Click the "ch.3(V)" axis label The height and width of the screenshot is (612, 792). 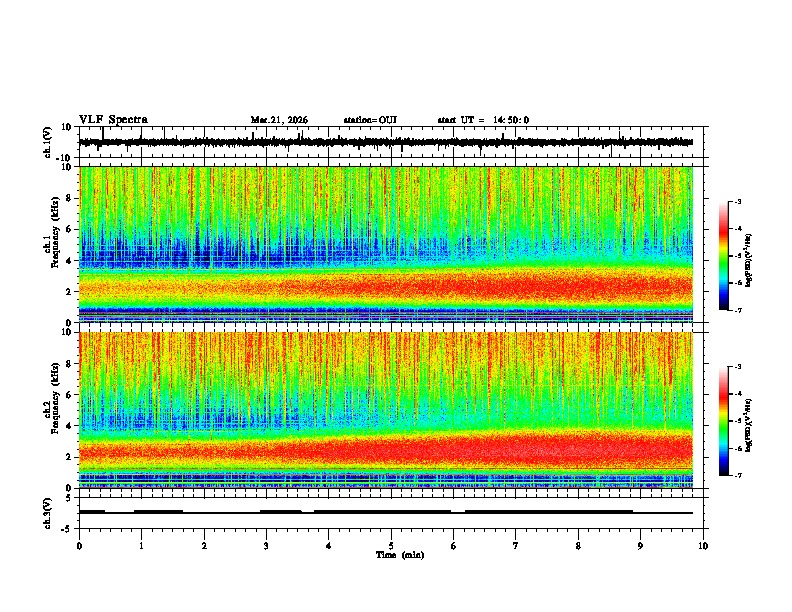click(x=48, y=513)
